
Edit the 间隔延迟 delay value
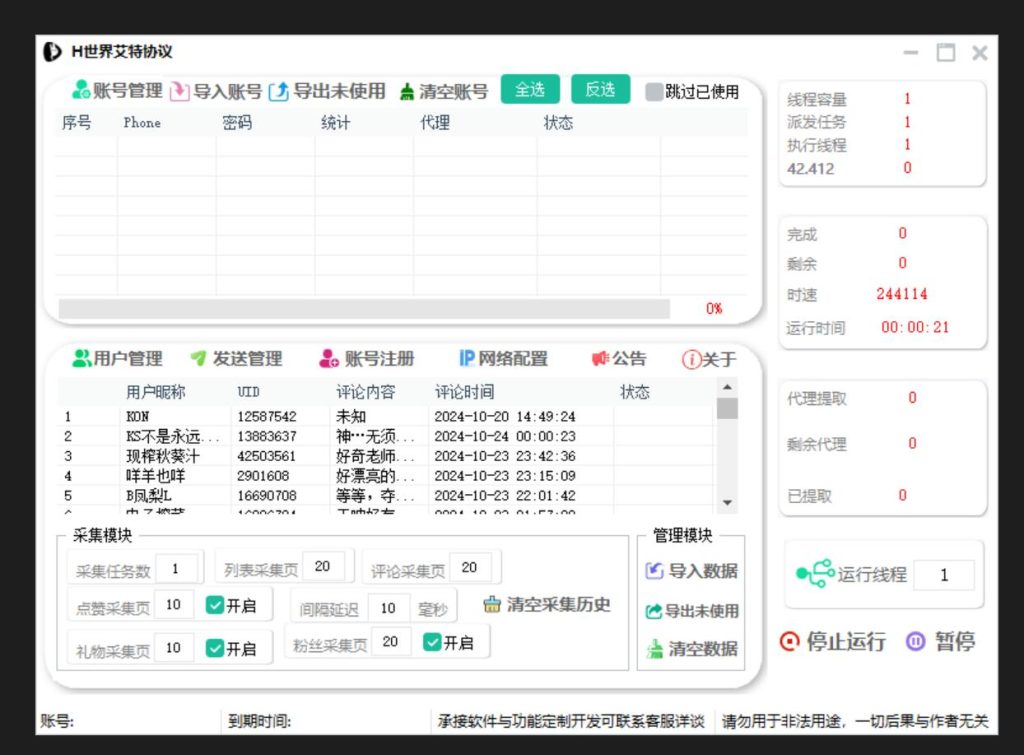(x=389, y=606)
